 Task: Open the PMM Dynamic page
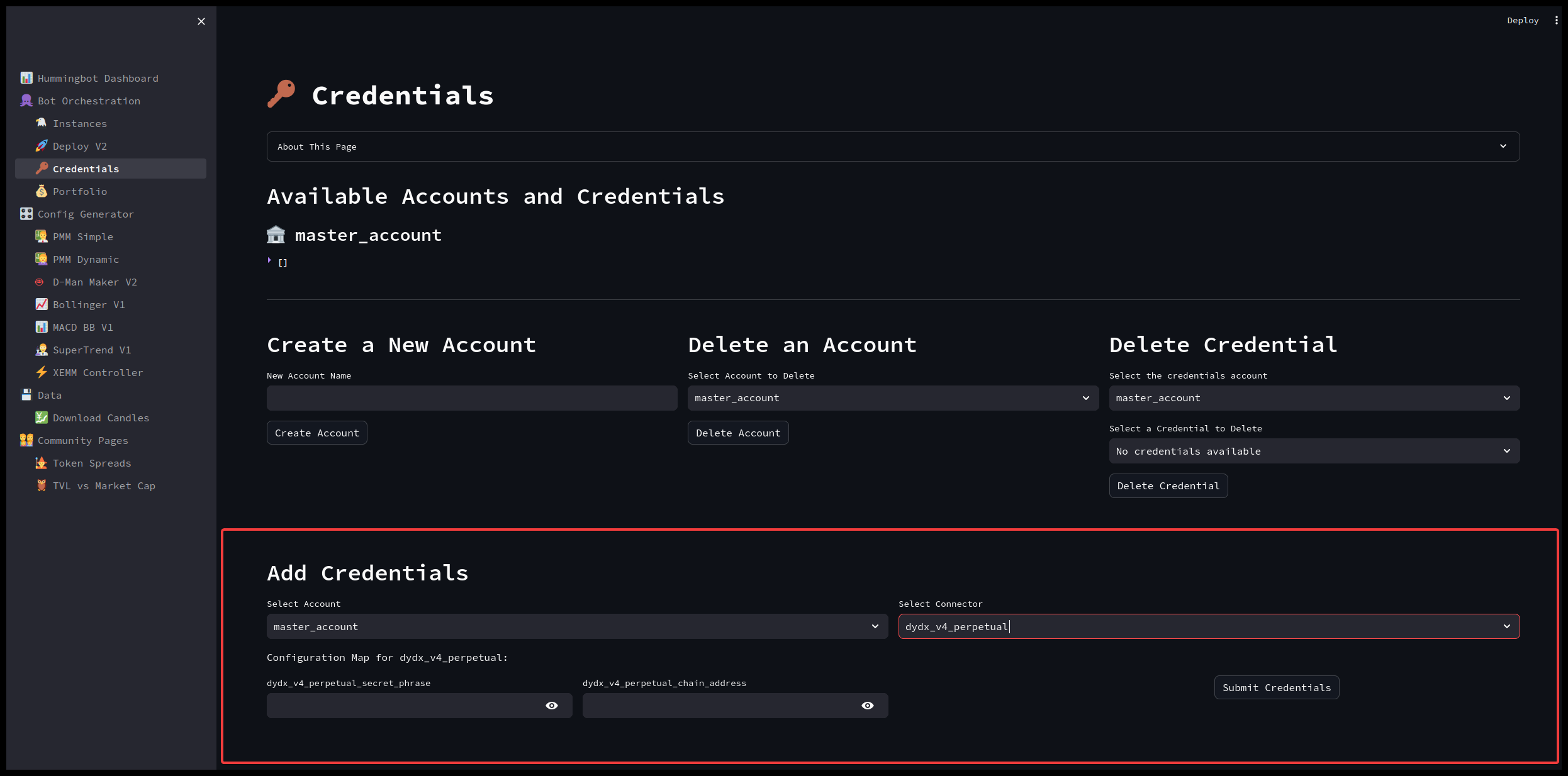pos(86,260)
